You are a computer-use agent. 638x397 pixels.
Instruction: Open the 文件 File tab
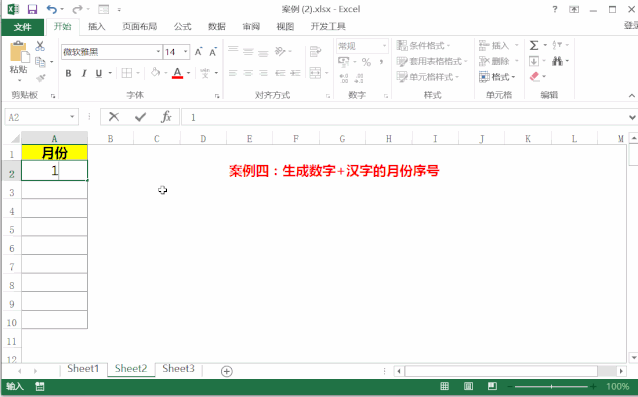point(22,27)
